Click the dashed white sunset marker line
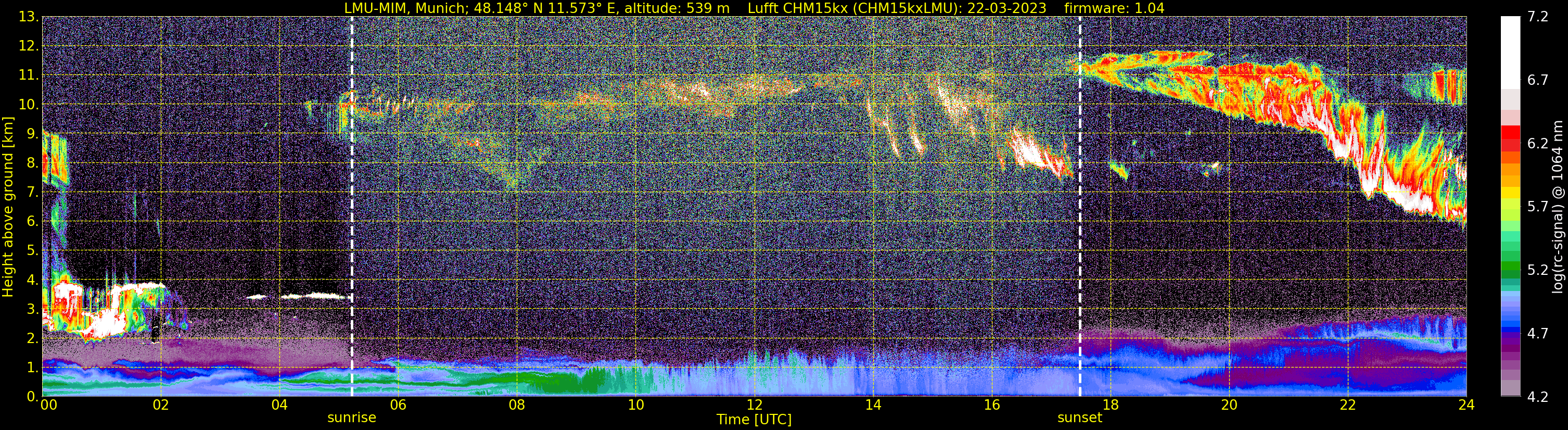This screenshot has width=1568, height=430. (x=1080, y=207)
